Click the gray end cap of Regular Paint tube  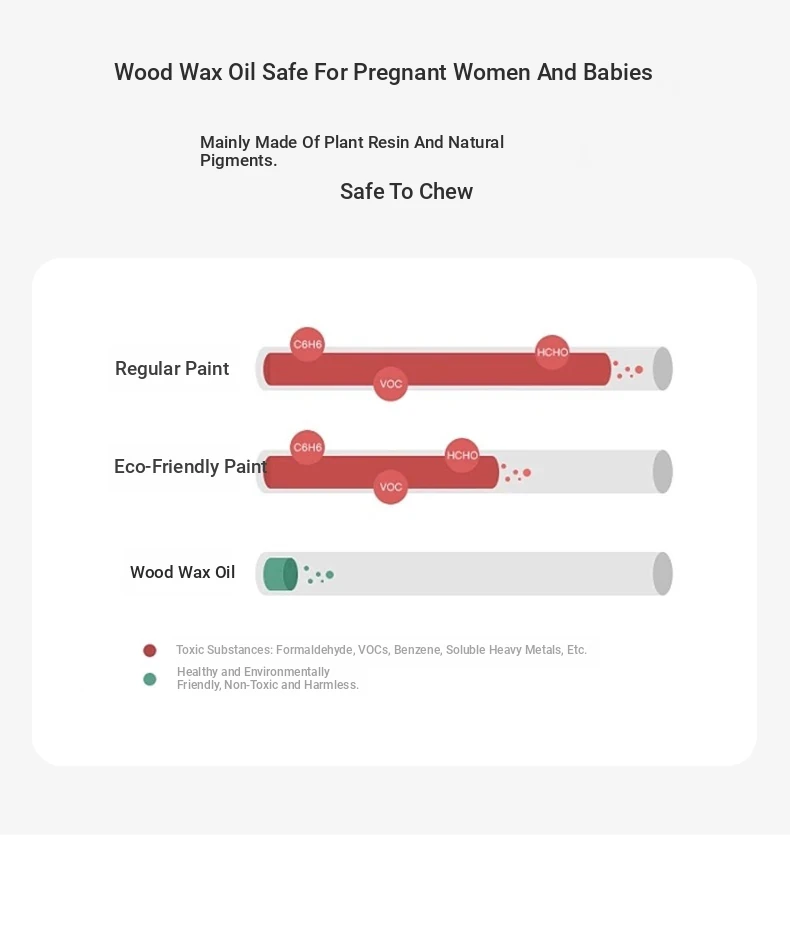tap(662, 369)
